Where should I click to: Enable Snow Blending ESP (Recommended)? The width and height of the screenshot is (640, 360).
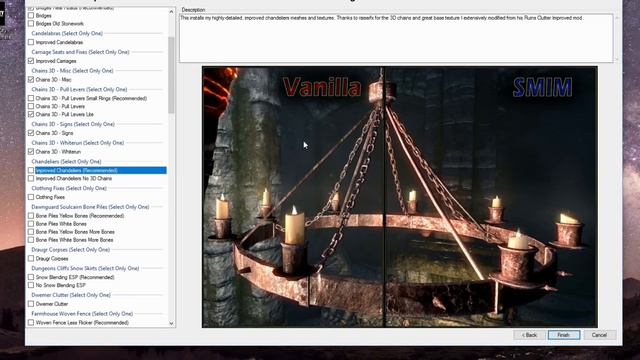tap(31, 277)
